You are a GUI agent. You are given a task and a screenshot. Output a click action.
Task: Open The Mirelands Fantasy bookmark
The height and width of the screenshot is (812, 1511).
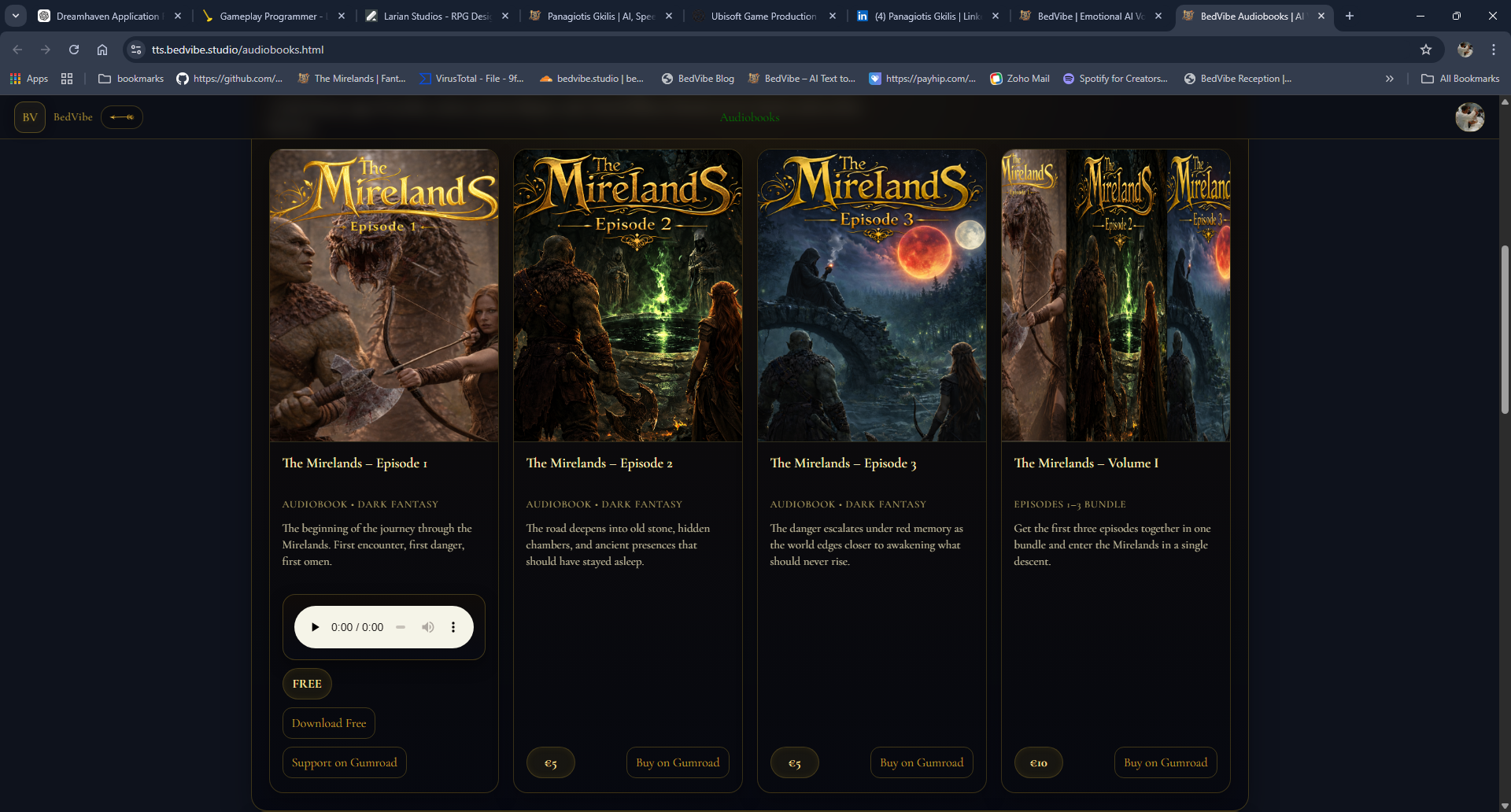[x=352, y=79]
